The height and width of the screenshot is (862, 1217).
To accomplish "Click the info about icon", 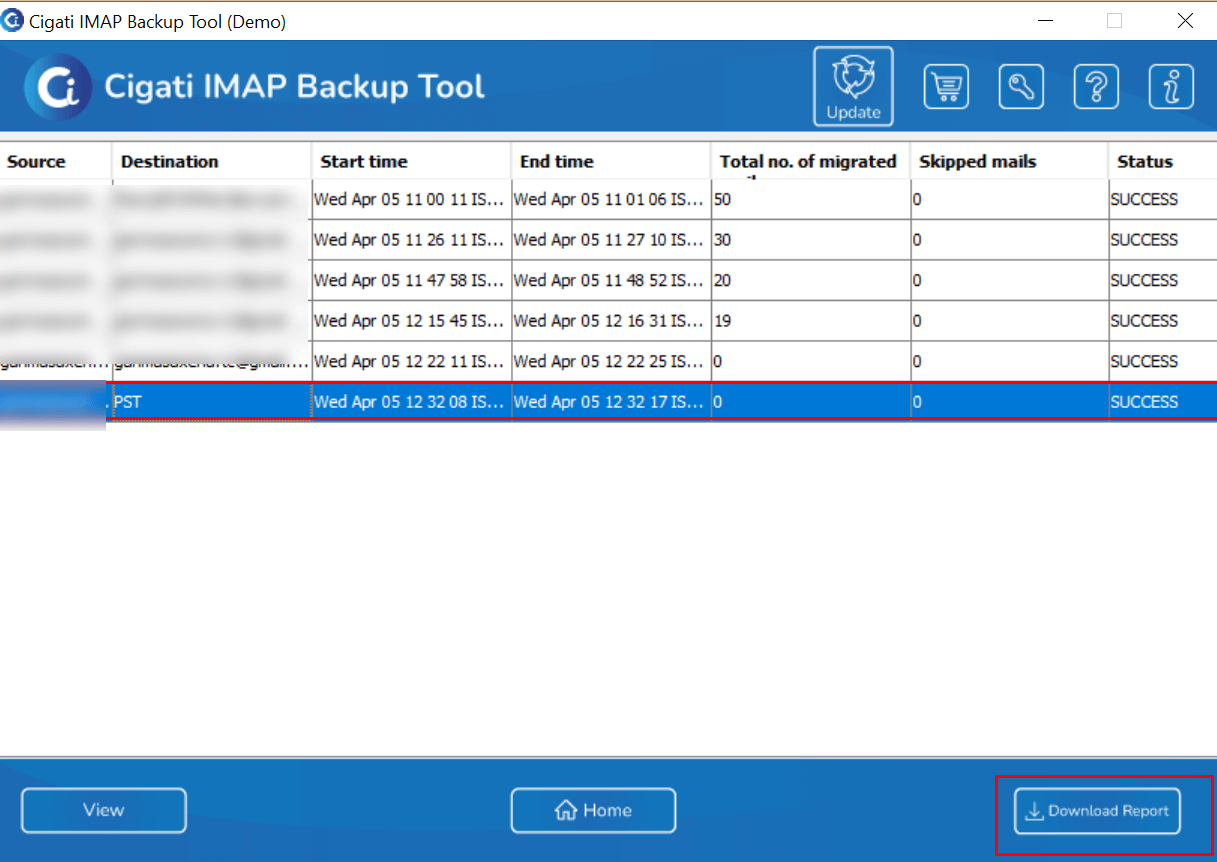I will tap(1172, 87).
